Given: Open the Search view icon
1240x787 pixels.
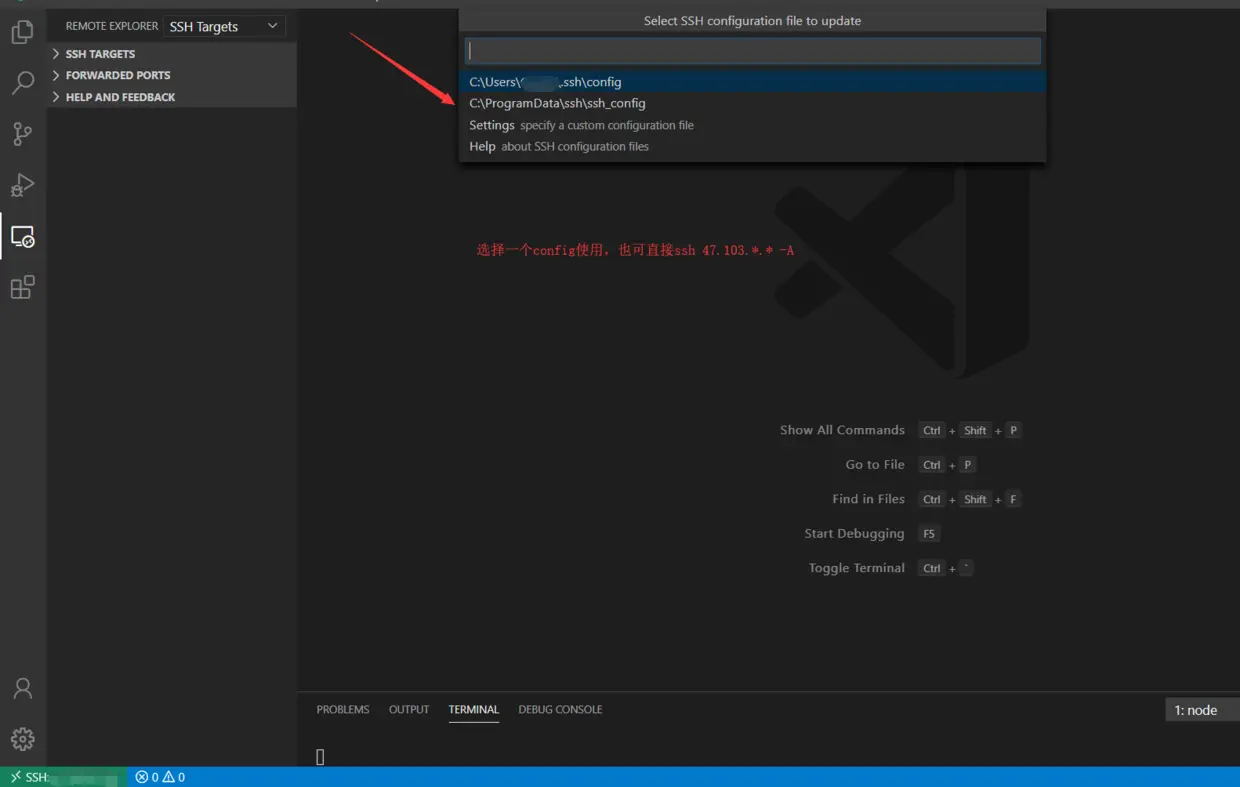Looking at the screenshot, I should click(22, 83).
